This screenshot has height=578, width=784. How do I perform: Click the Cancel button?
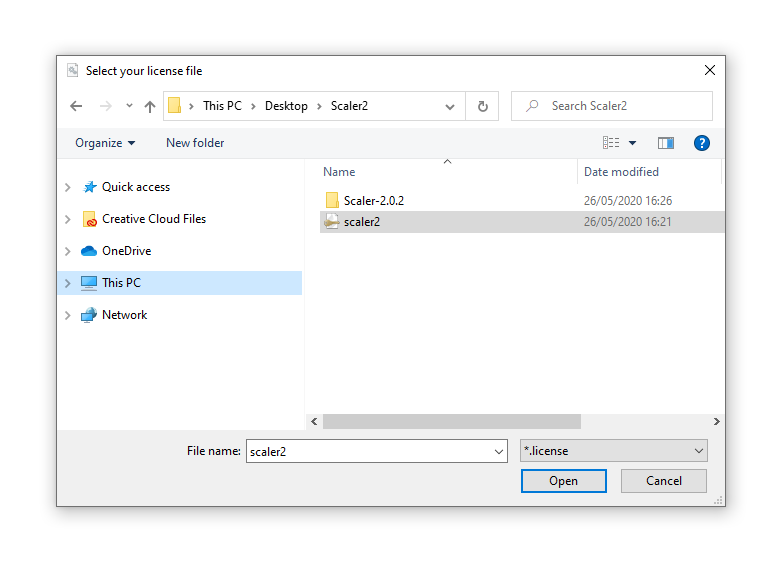coord(664,481)
